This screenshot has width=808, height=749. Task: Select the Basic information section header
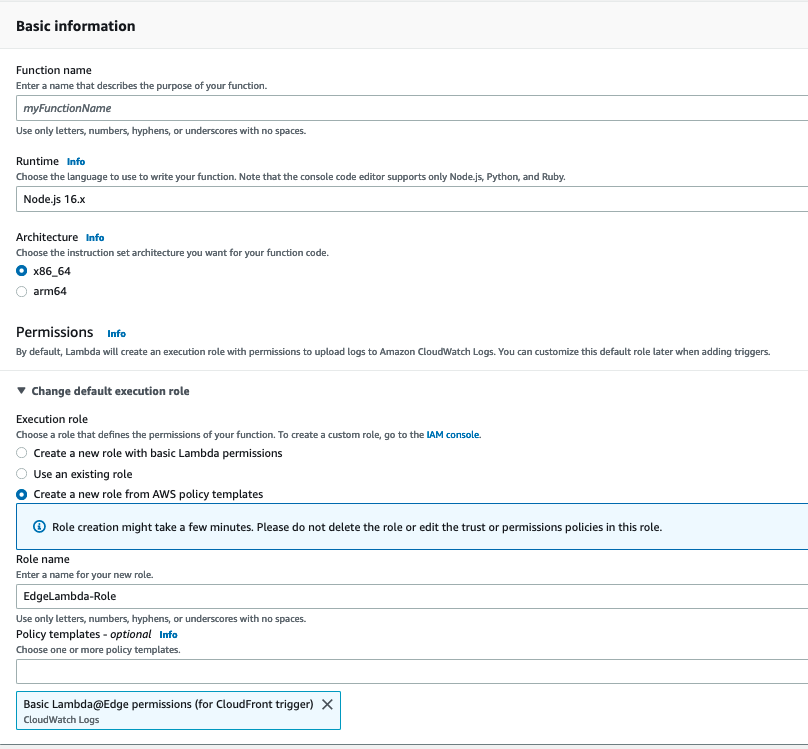(x=74, y=26)
